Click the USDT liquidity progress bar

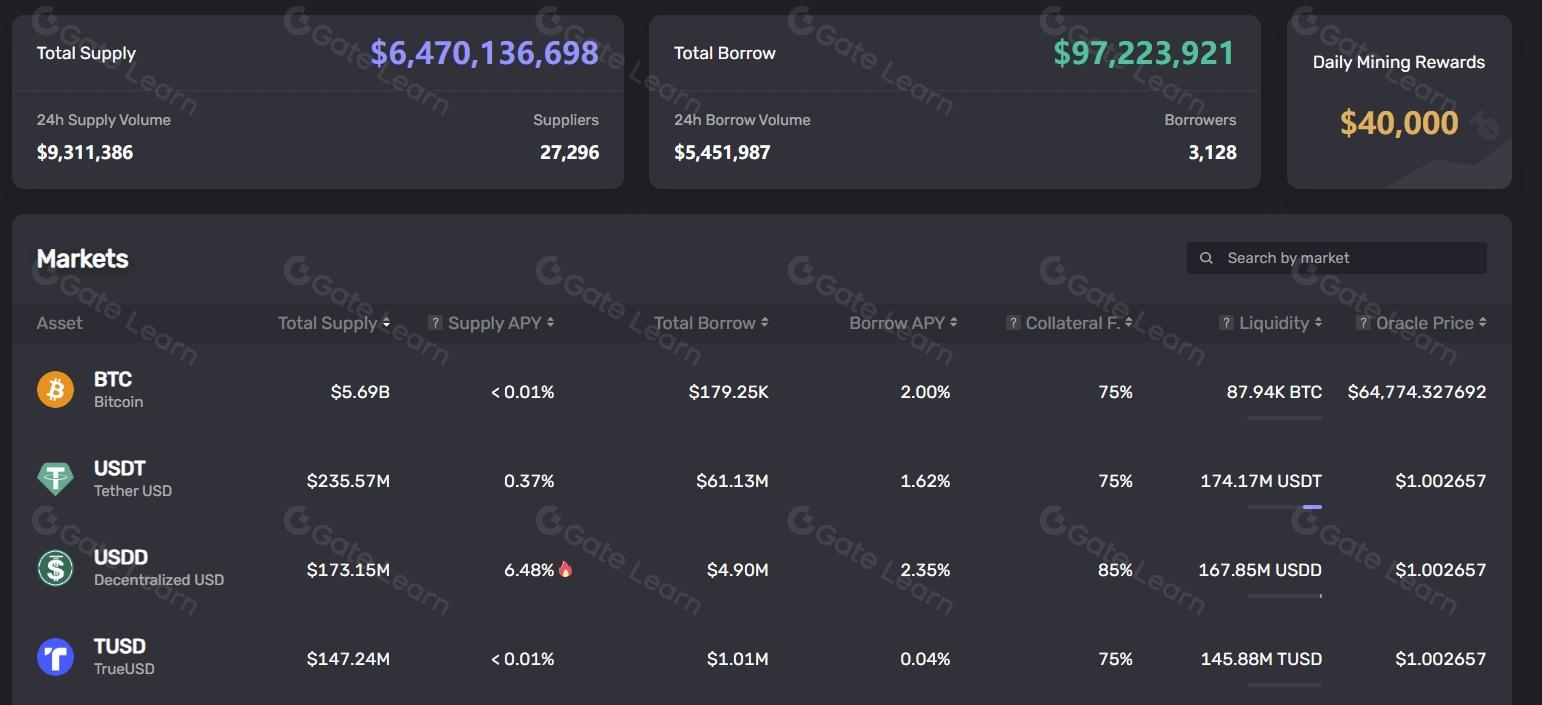pyautogui.click(x=1284, y=507)
